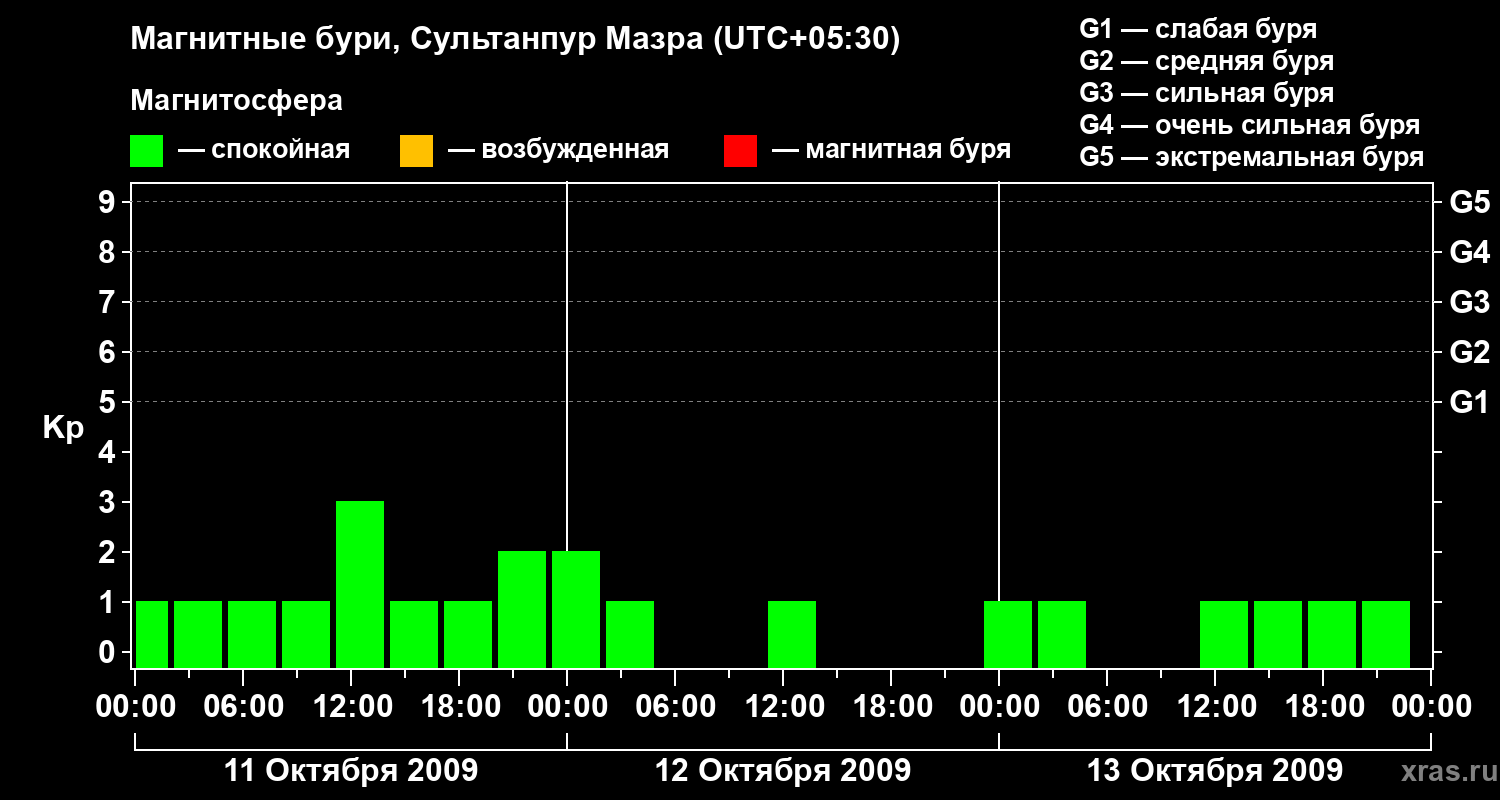
Task: Click the first green bar of 13 October
Action: [1008, 634]
